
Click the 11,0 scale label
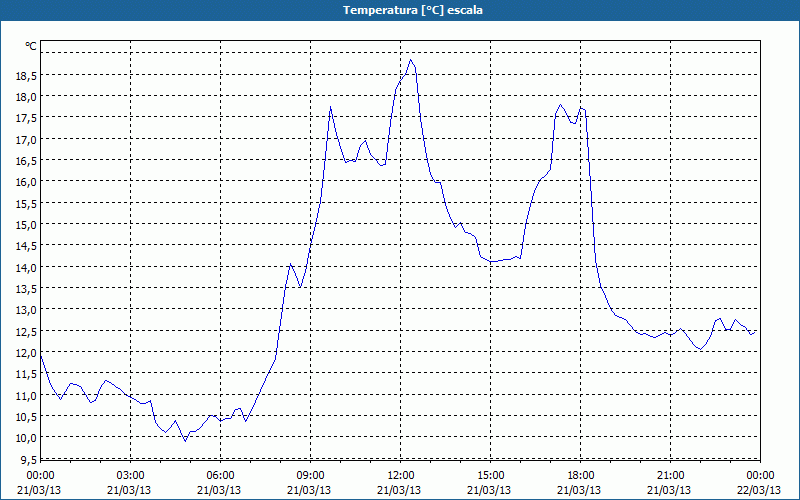26,395
